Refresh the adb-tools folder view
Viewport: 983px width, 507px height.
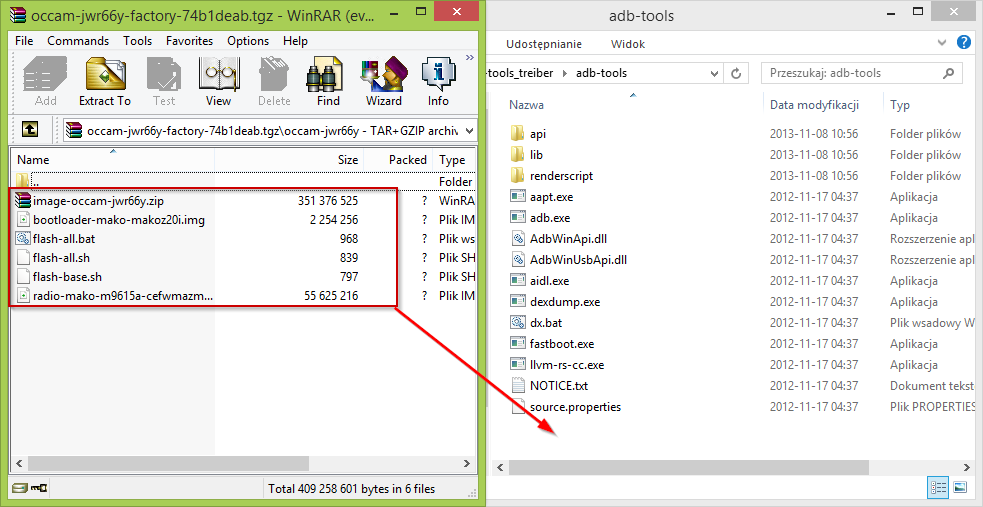pos(737,73)
